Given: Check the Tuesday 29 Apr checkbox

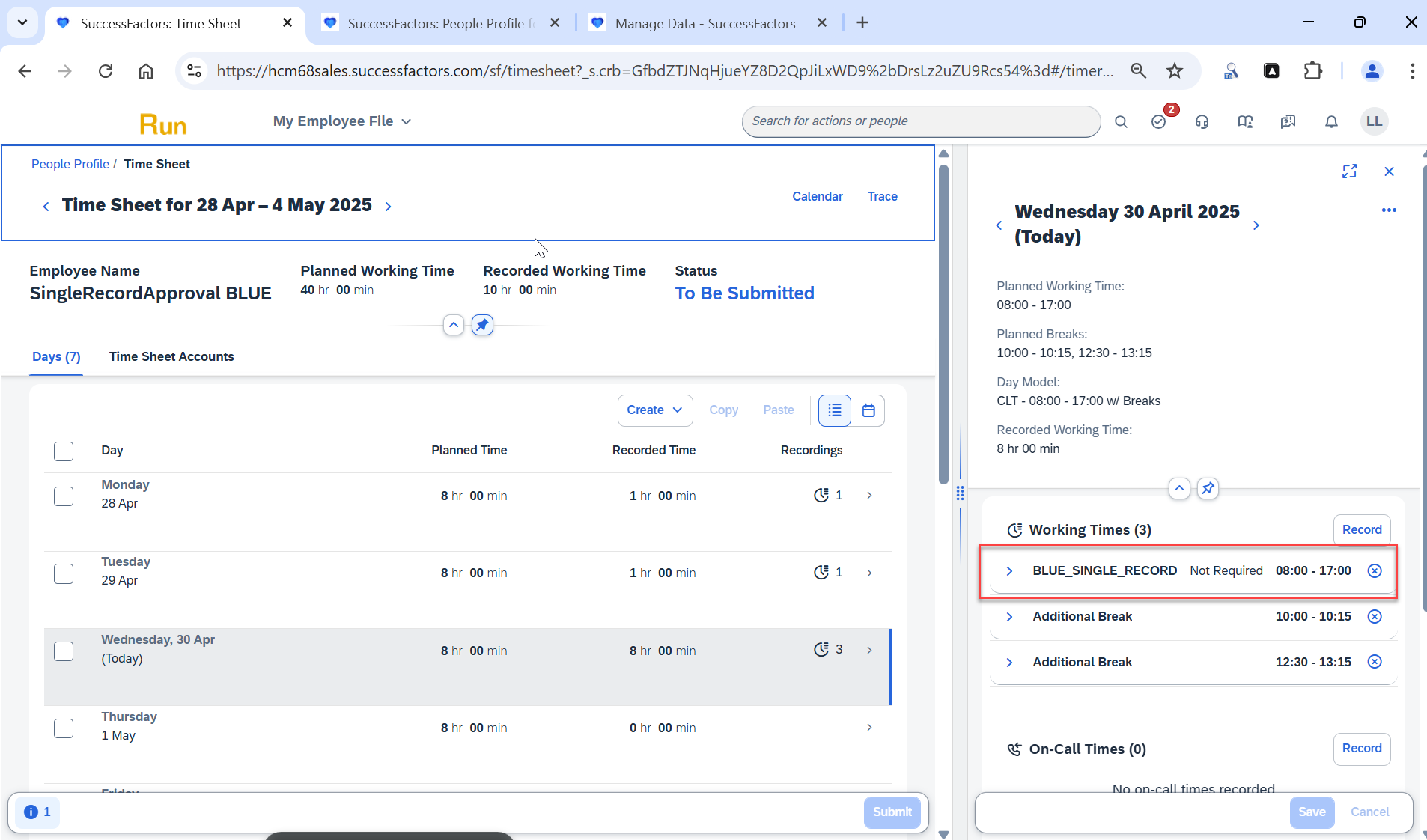Looking at the screenshot, I should click(64, 573).
